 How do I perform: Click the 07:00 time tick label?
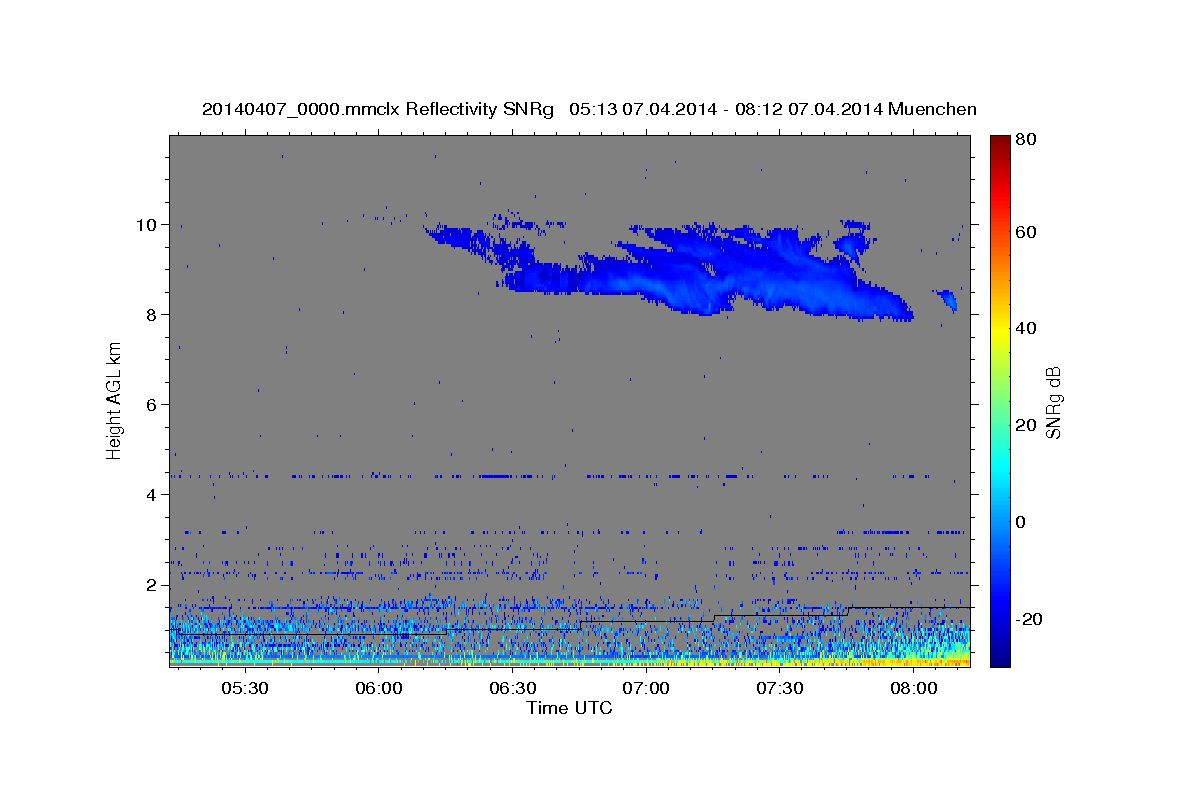click(x=646, y=688)
